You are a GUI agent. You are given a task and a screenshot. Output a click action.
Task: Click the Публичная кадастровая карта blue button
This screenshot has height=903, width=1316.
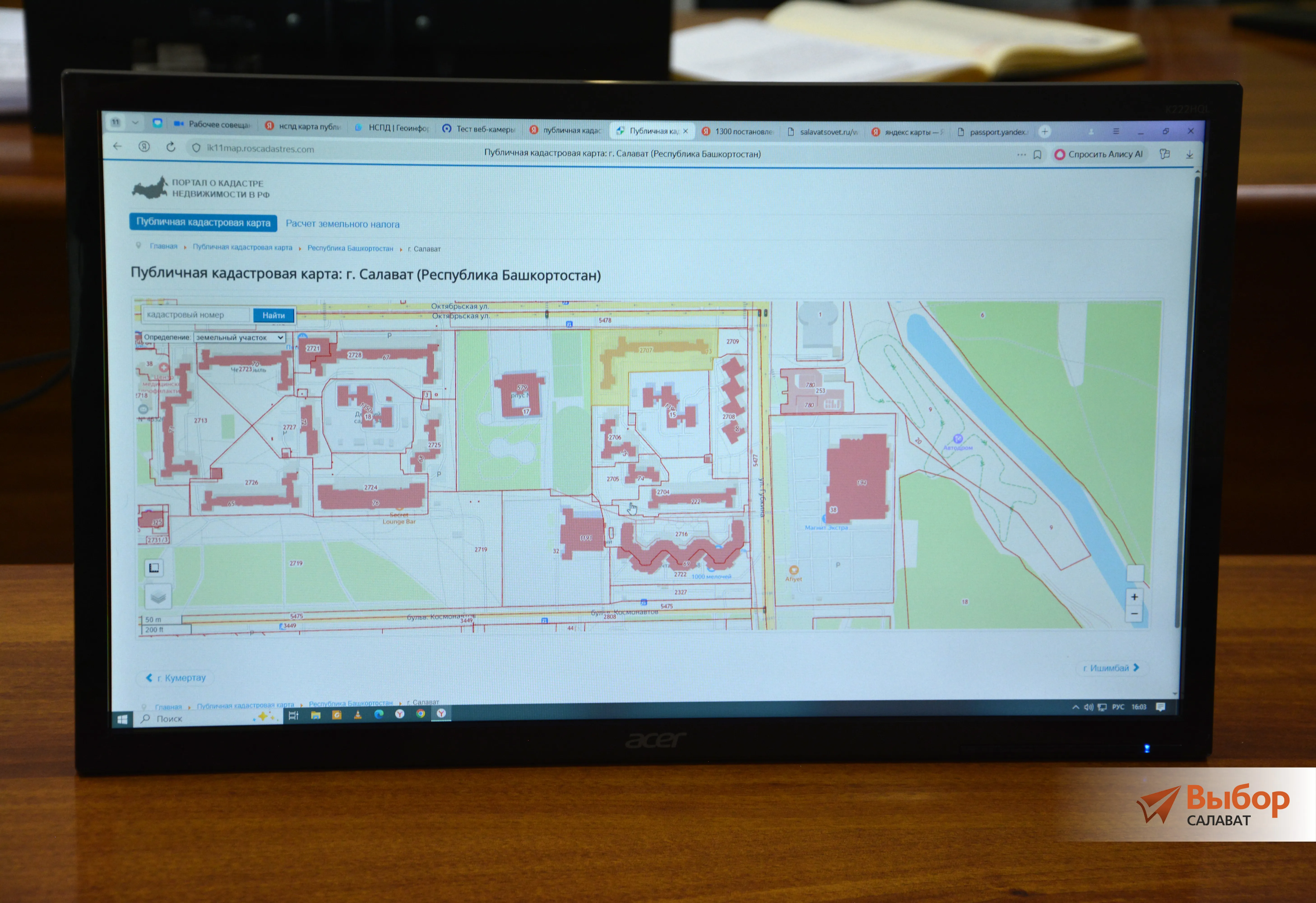(x=203, y=222)
